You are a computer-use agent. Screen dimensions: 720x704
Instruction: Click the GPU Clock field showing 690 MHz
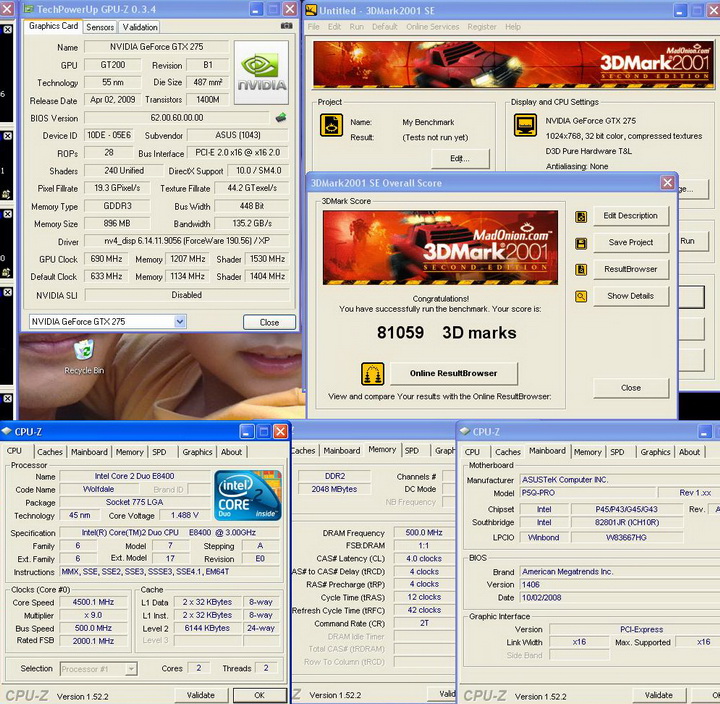point(107,259)
